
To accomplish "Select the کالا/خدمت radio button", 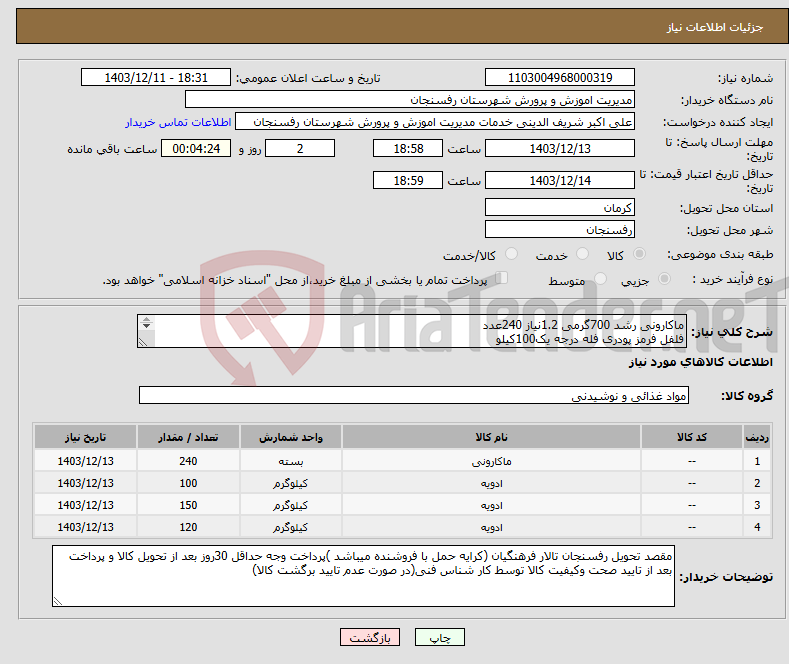I will click(511, 254).
